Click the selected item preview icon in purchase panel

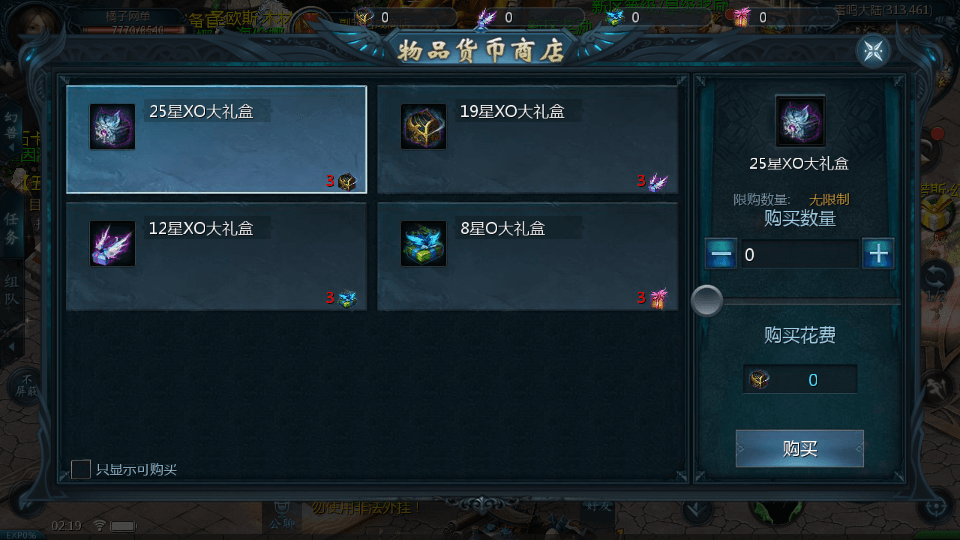800,121
